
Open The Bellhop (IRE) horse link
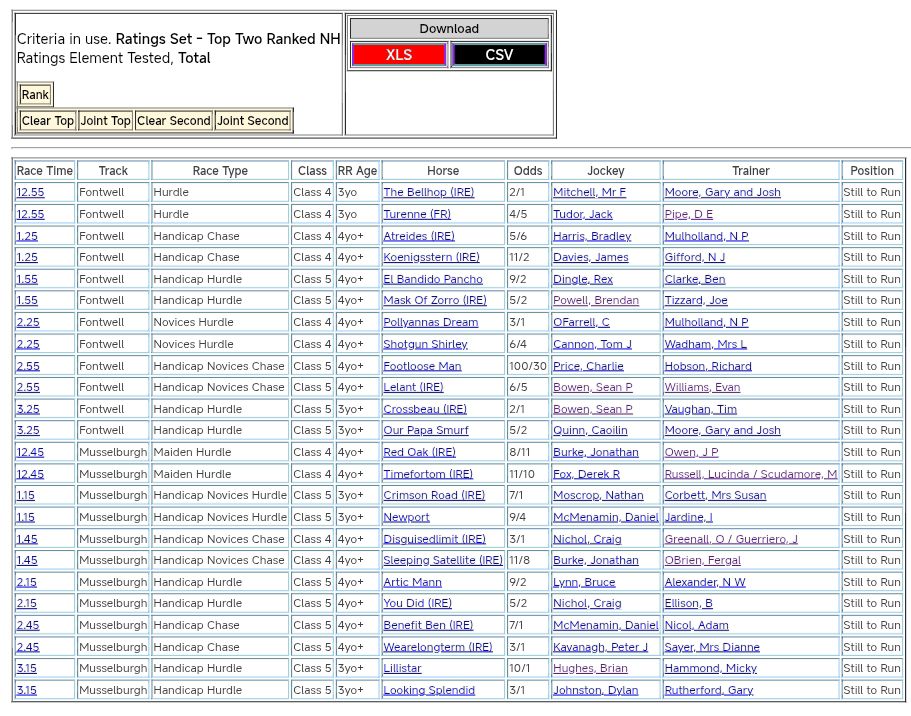point(428,192)
